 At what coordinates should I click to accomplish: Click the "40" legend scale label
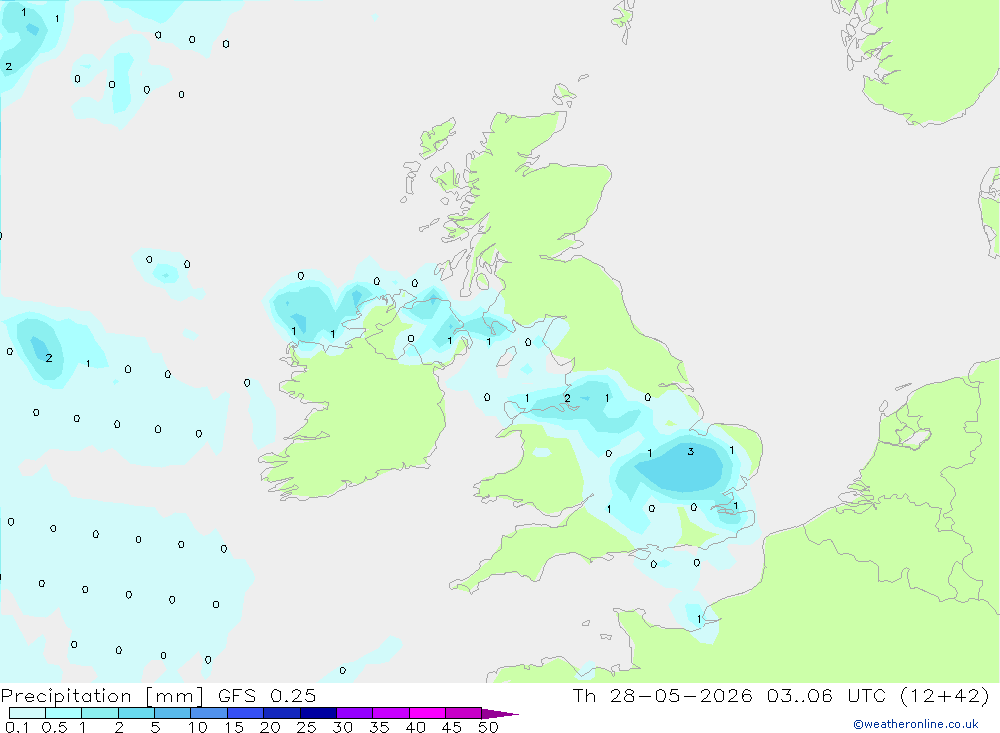[416, 727]
